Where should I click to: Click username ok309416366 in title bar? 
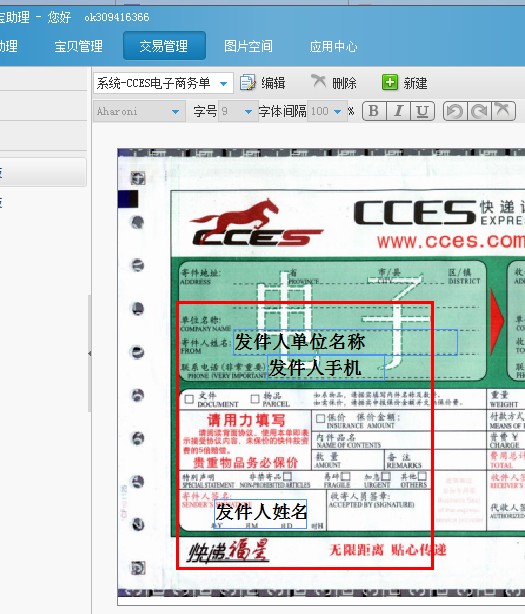pyautogui.click(x=117, y=17)
